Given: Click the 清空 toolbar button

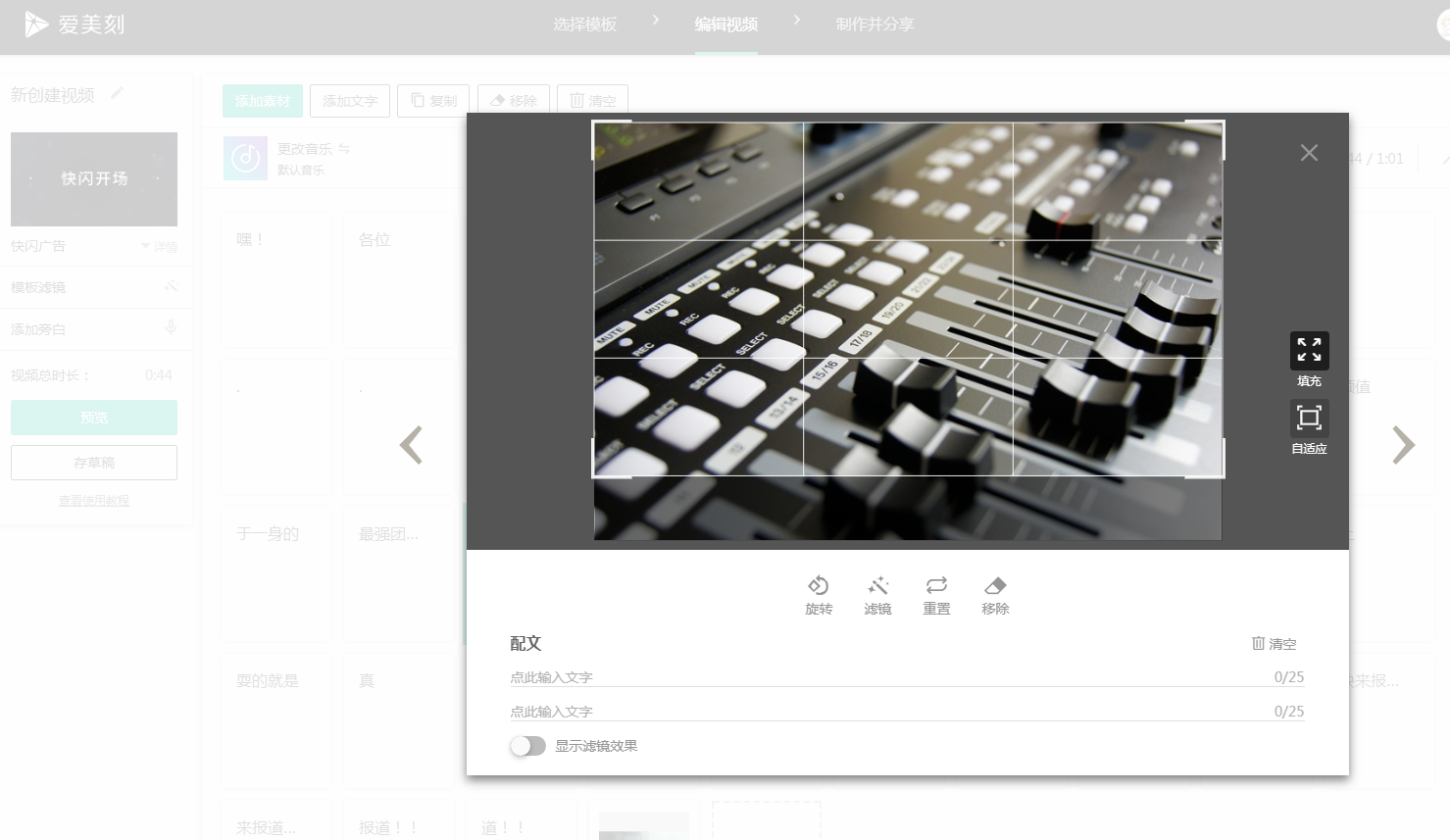Looking at the screenshot, I should tap(593, 101).
